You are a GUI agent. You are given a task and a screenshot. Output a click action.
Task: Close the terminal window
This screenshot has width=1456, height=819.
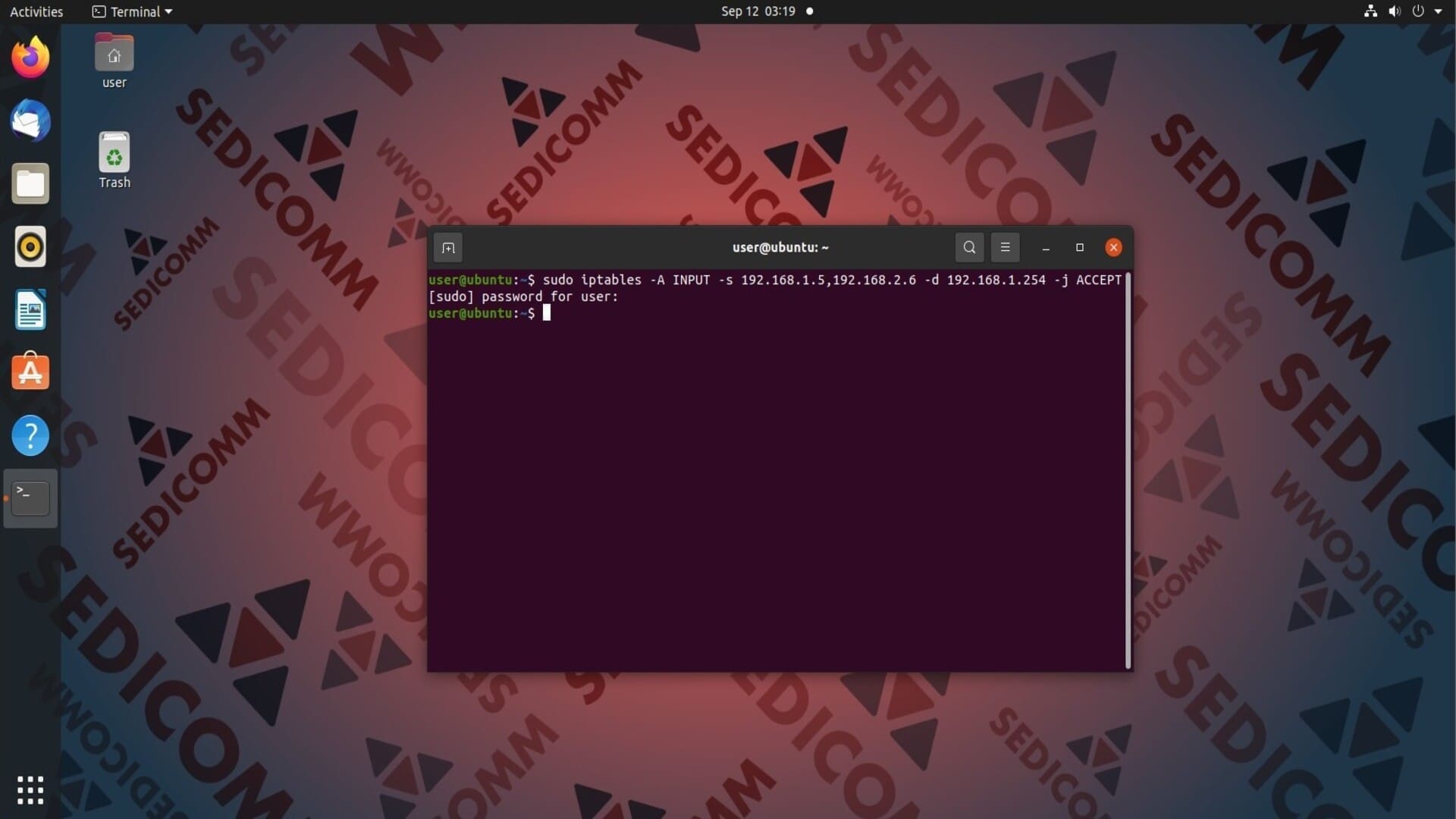[1113, 247]
